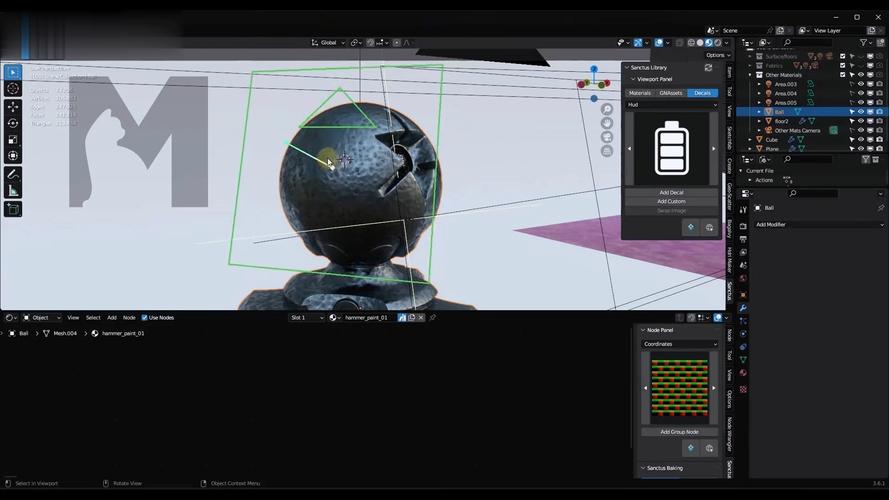Expand the Ball object in outliner
Screen dimensions: 889x500
(x=759, y=112)
